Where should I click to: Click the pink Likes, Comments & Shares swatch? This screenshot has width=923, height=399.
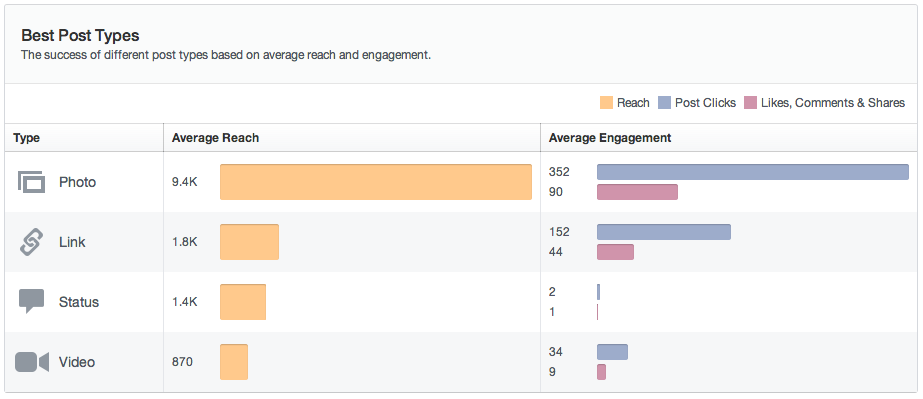[x=751, y=103]
